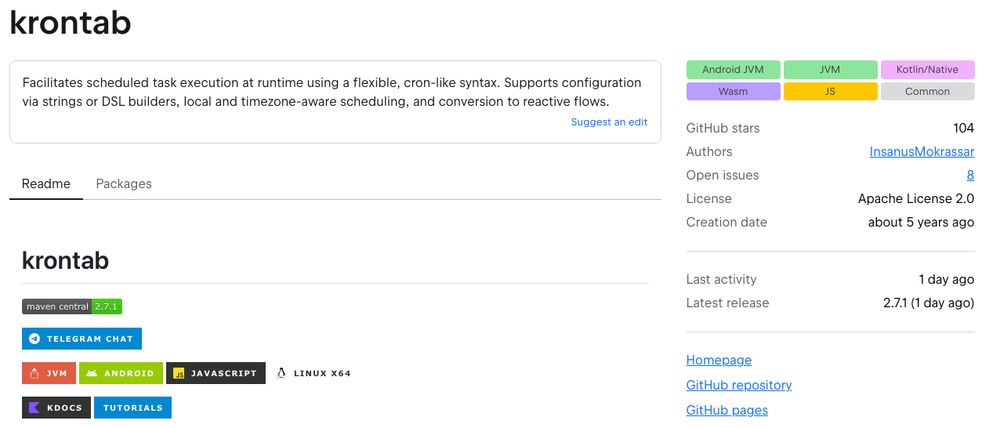The image size is (1000, 428).
Task: Click the green Android JVM tag
Action: [x=733, y=70]
